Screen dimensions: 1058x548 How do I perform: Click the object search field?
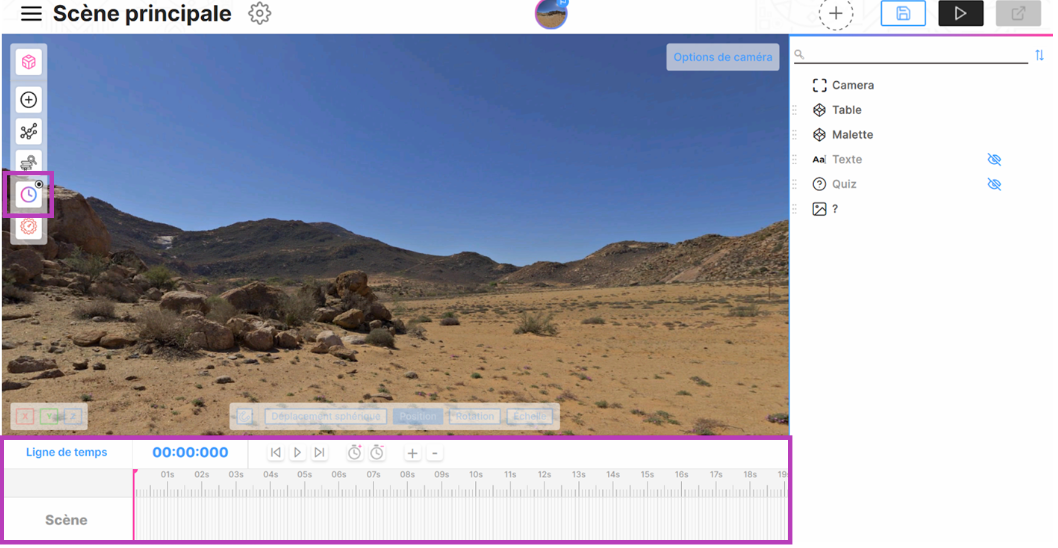point(911,55)
